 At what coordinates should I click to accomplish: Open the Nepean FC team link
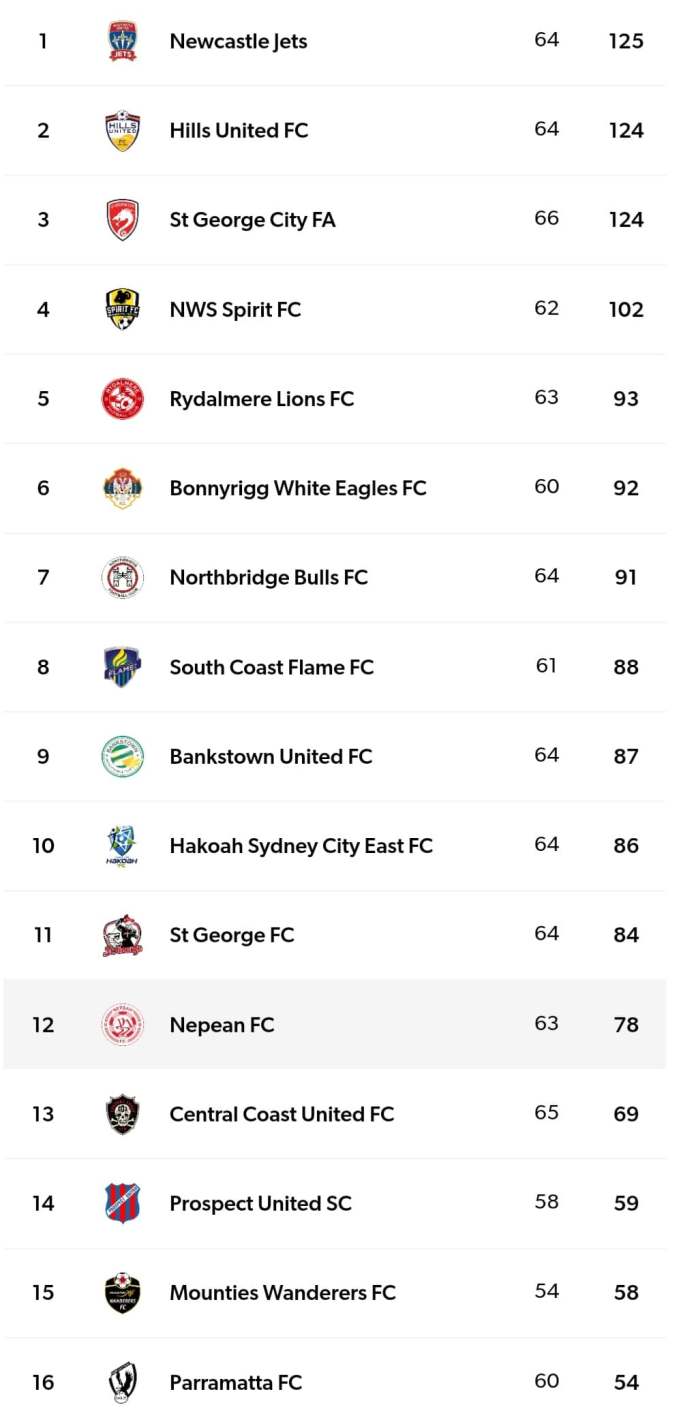[x=222, y=1025]
